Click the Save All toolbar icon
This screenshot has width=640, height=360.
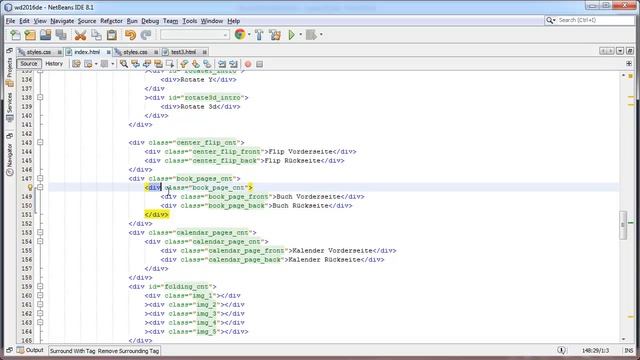[x=61, y=35]
